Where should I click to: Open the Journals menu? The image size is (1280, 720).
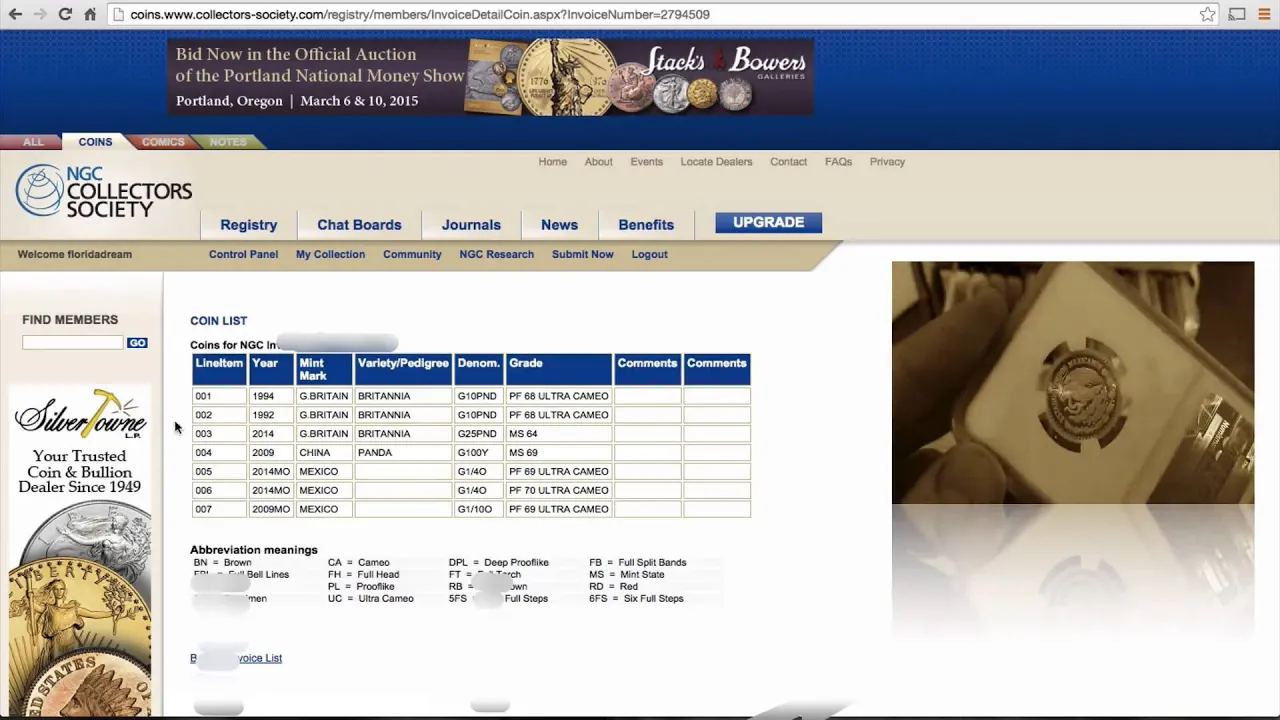pos(471,225)
